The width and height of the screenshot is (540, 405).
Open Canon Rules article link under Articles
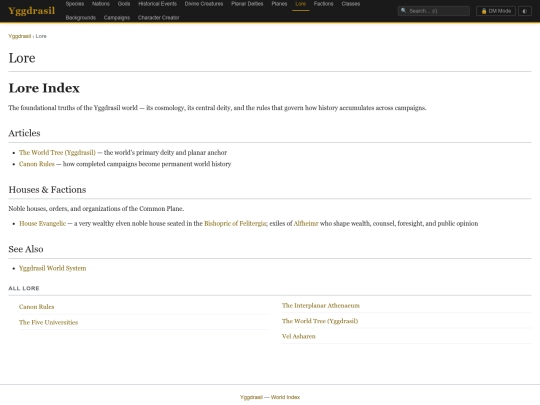click(37, 164)
